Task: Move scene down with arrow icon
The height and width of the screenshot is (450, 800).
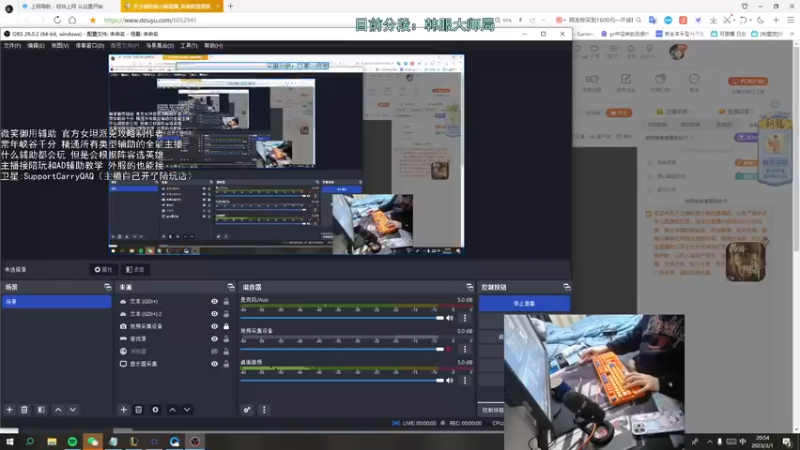Action: click(x=73, y=410)
